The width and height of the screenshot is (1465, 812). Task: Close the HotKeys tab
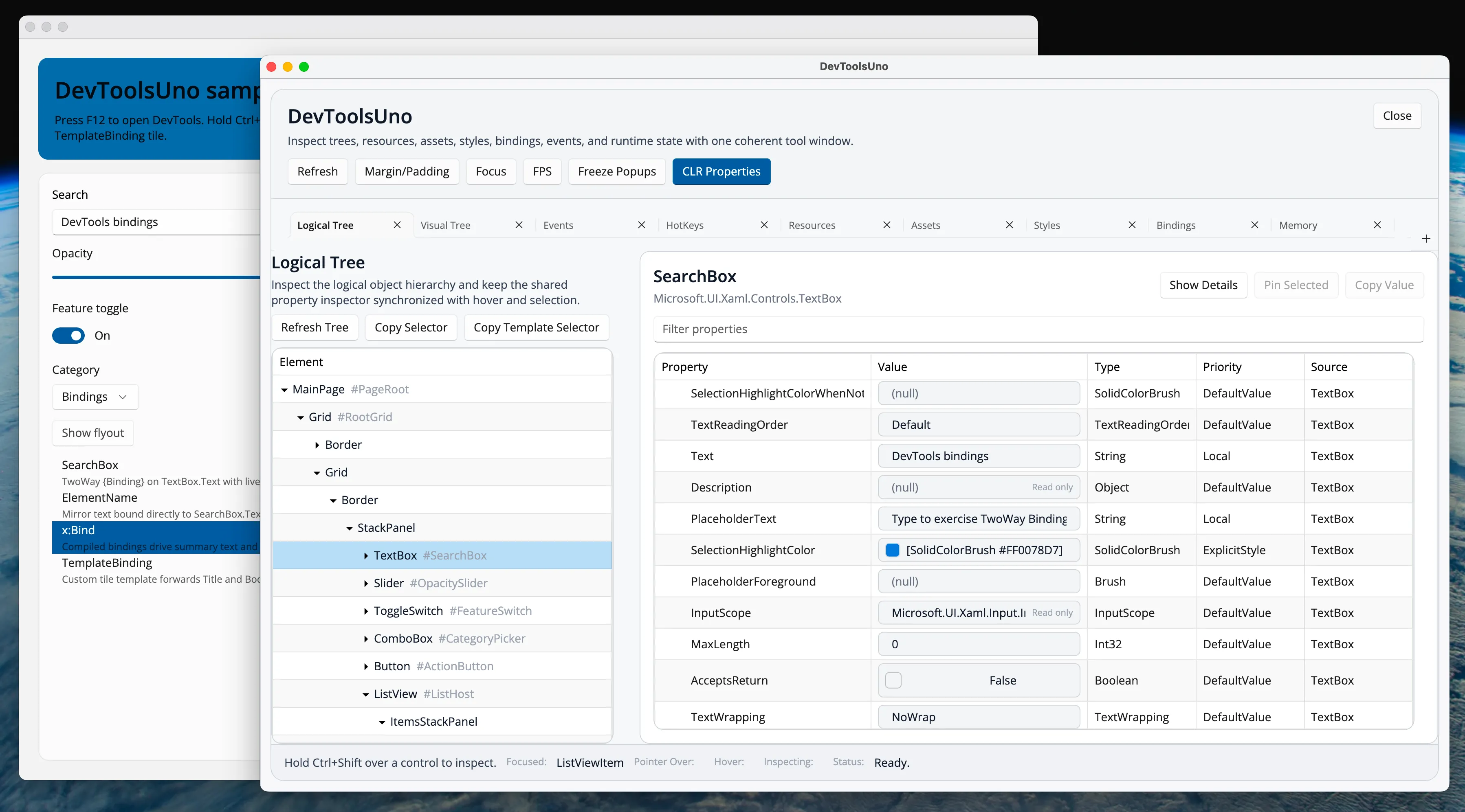(x=764, y=225)
